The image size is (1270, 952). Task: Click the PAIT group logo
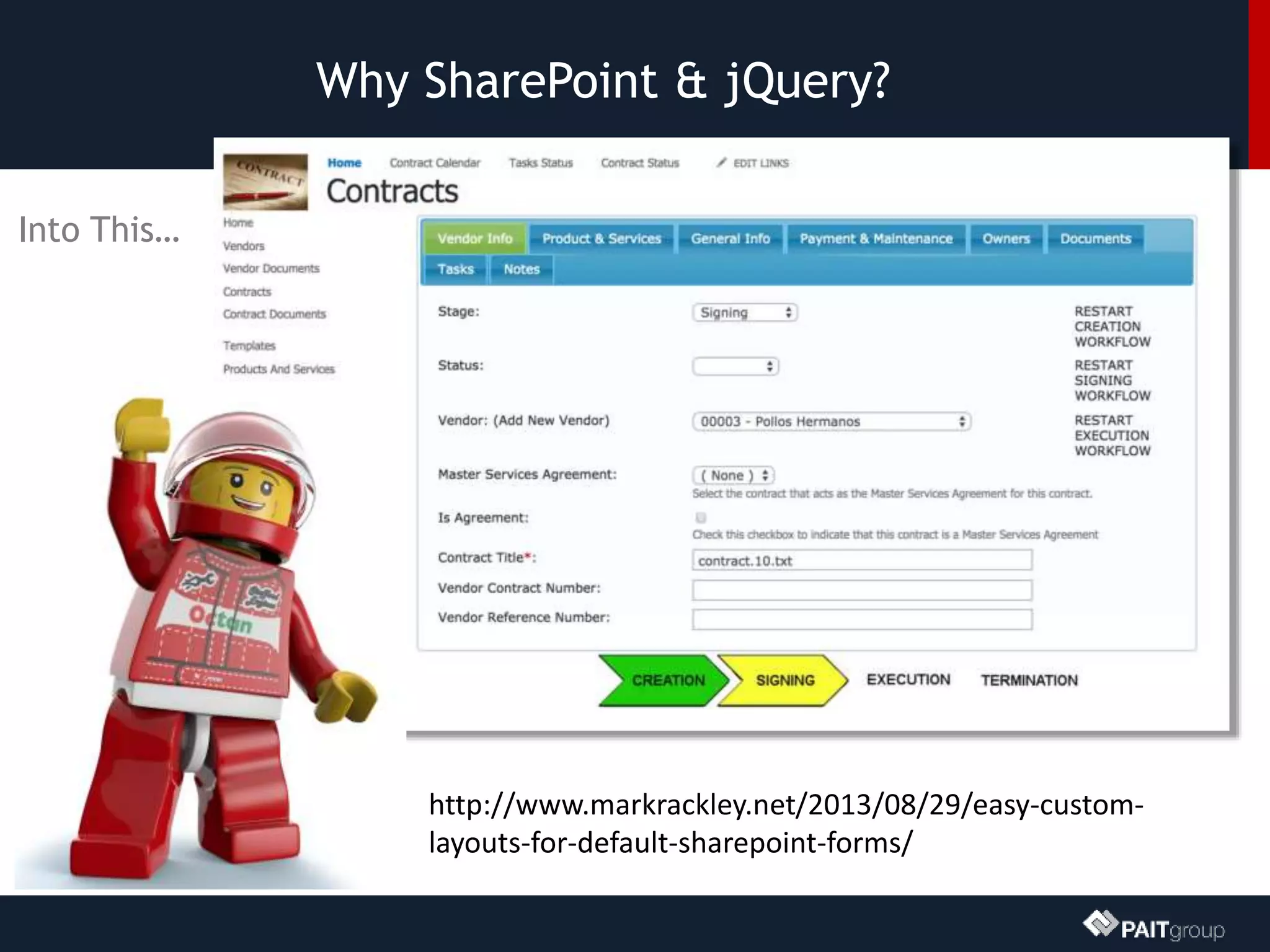[1153, 927]
